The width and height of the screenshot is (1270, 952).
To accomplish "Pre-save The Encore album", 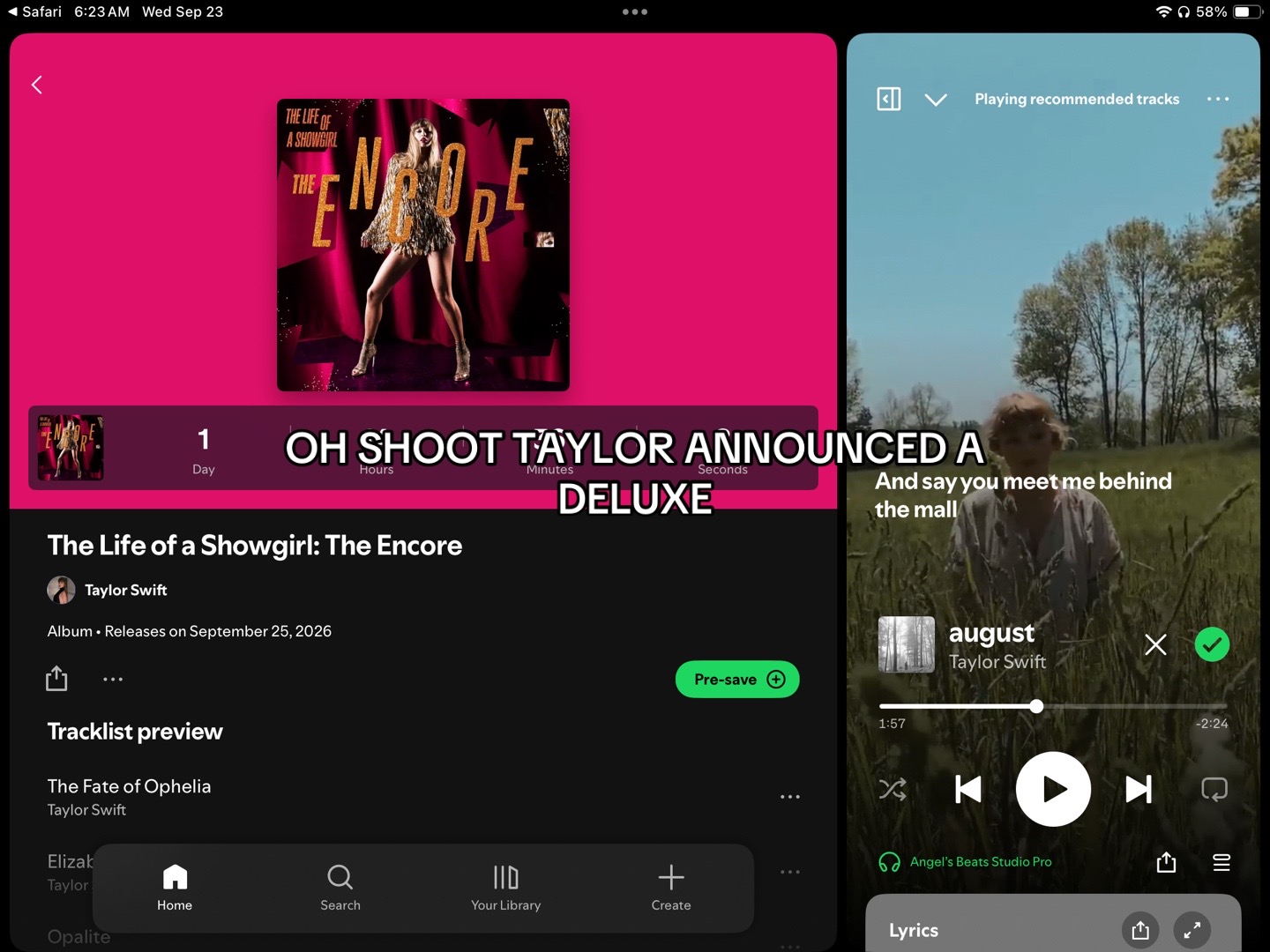I will [x=737, y=680].
